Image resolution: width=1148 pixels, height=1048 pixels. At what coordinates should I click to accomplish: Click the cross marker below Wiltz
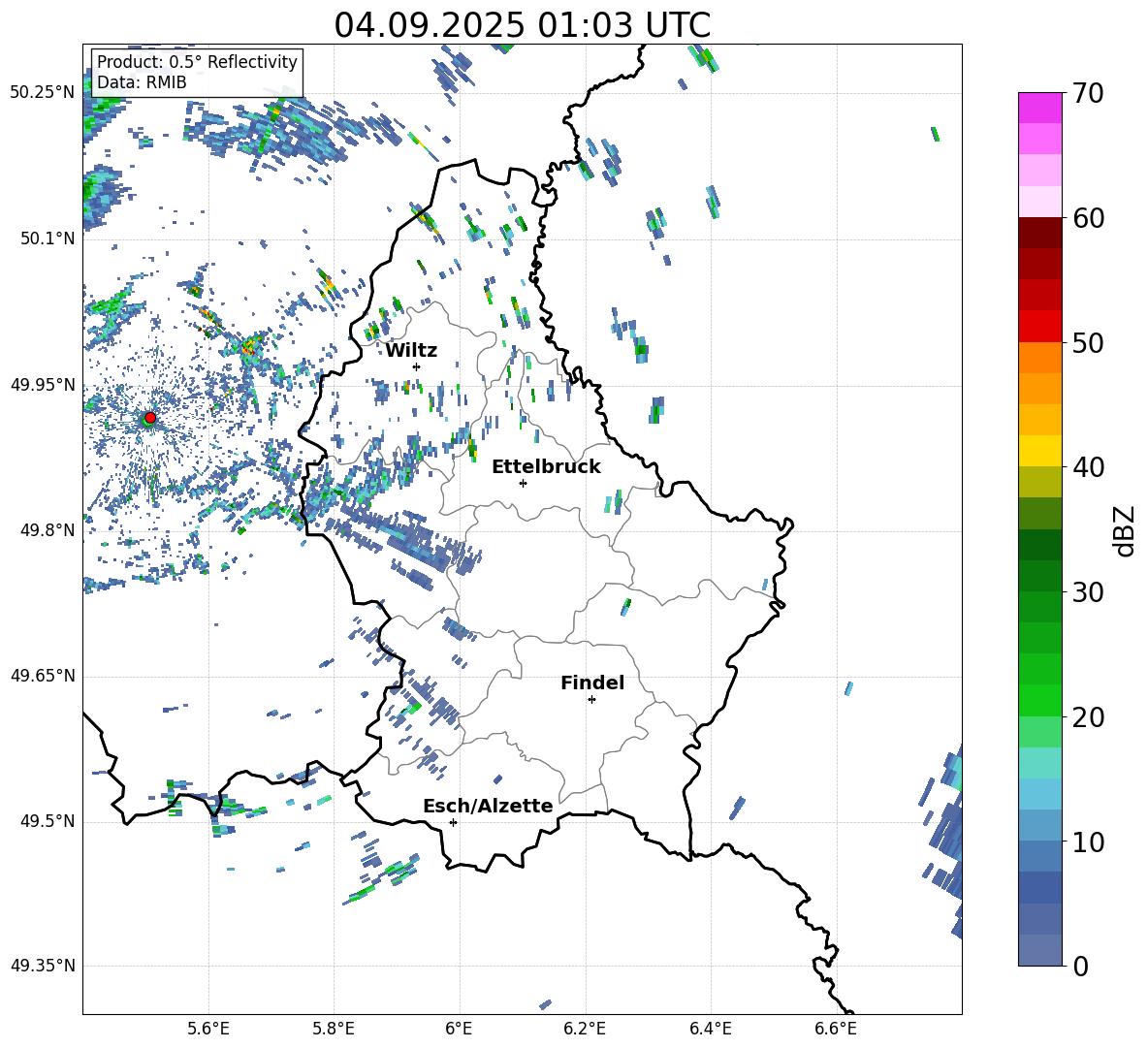pos(417,366)
